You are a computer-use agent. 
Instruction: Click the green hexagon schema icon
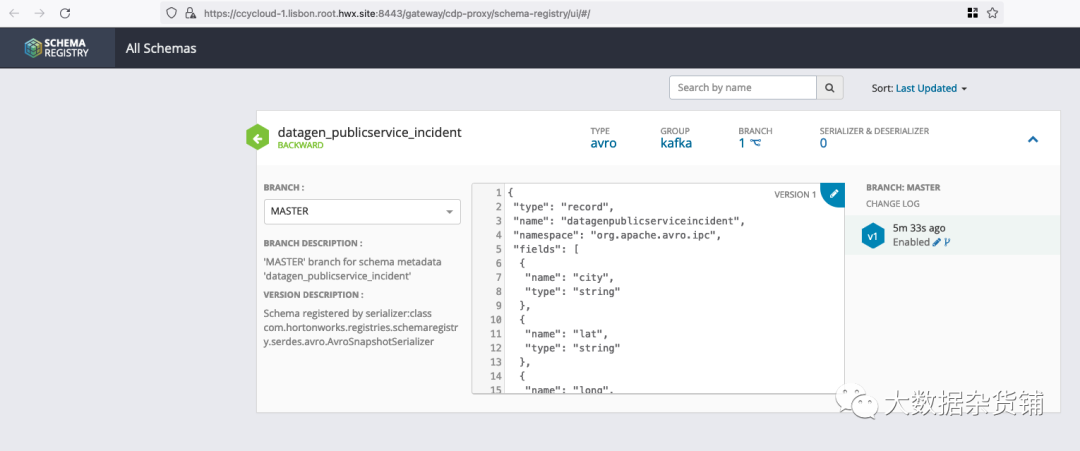tap(258, 138)
